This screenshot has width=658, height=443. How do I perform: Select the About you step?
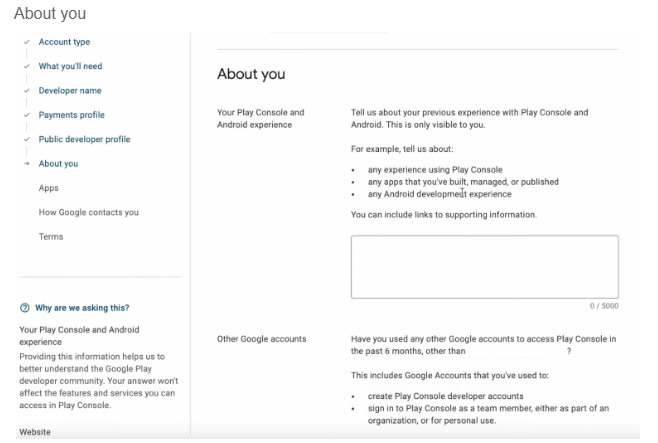tap(58, 164)
